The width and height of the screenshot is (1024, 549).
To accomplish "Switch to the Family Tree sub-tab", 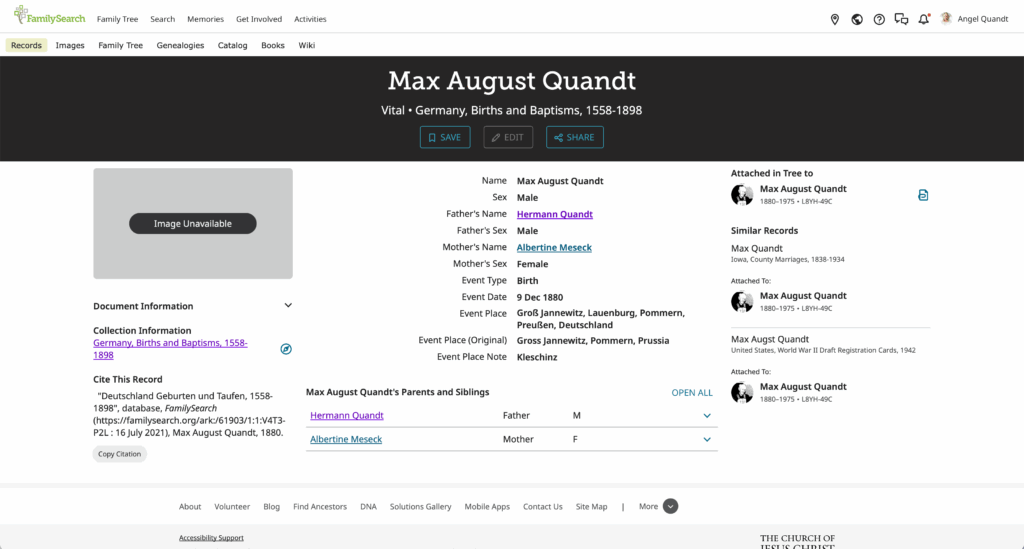I will coord(120,45).
